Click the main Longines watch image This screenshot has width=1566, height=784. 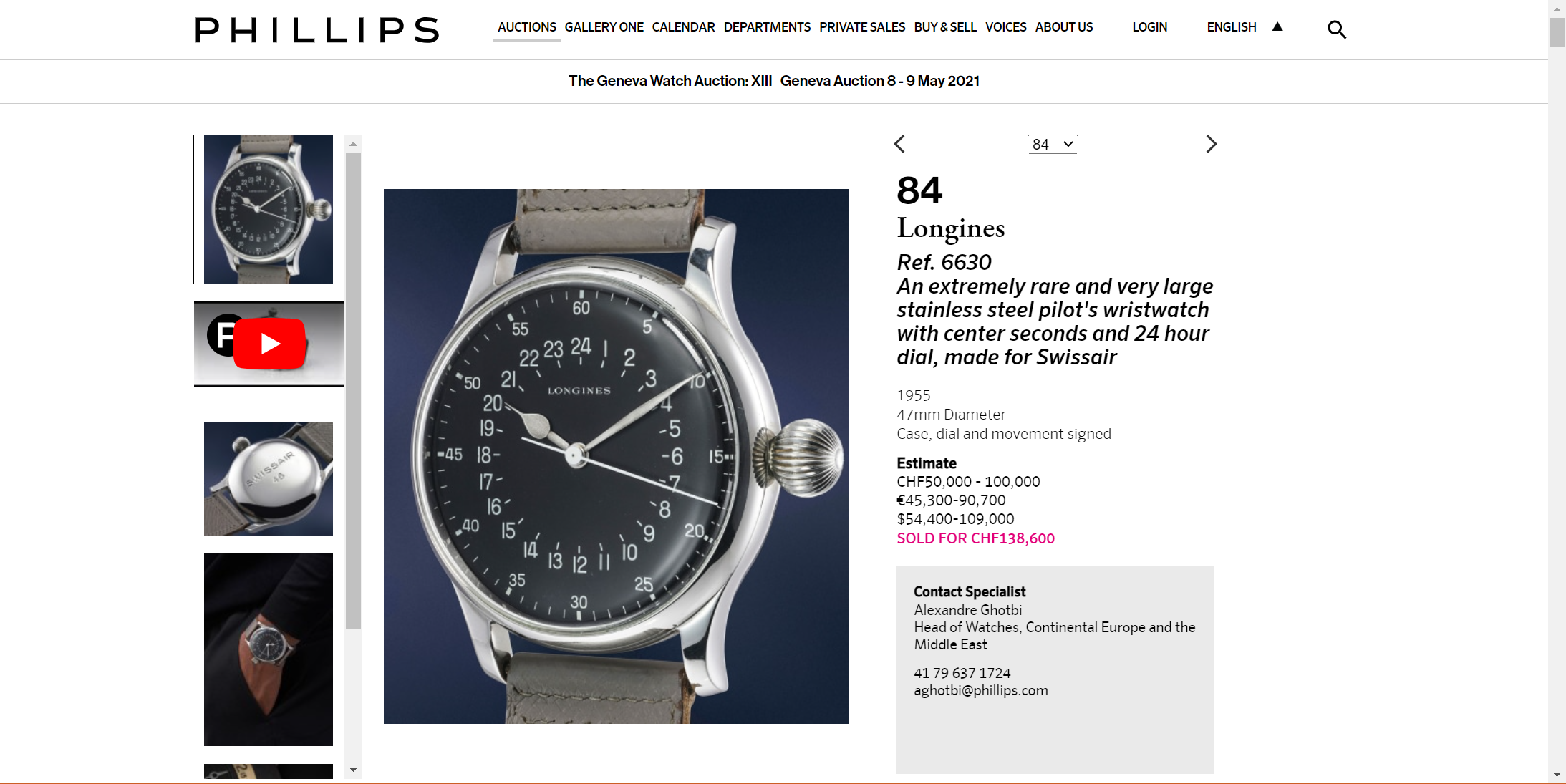(617, 456)
